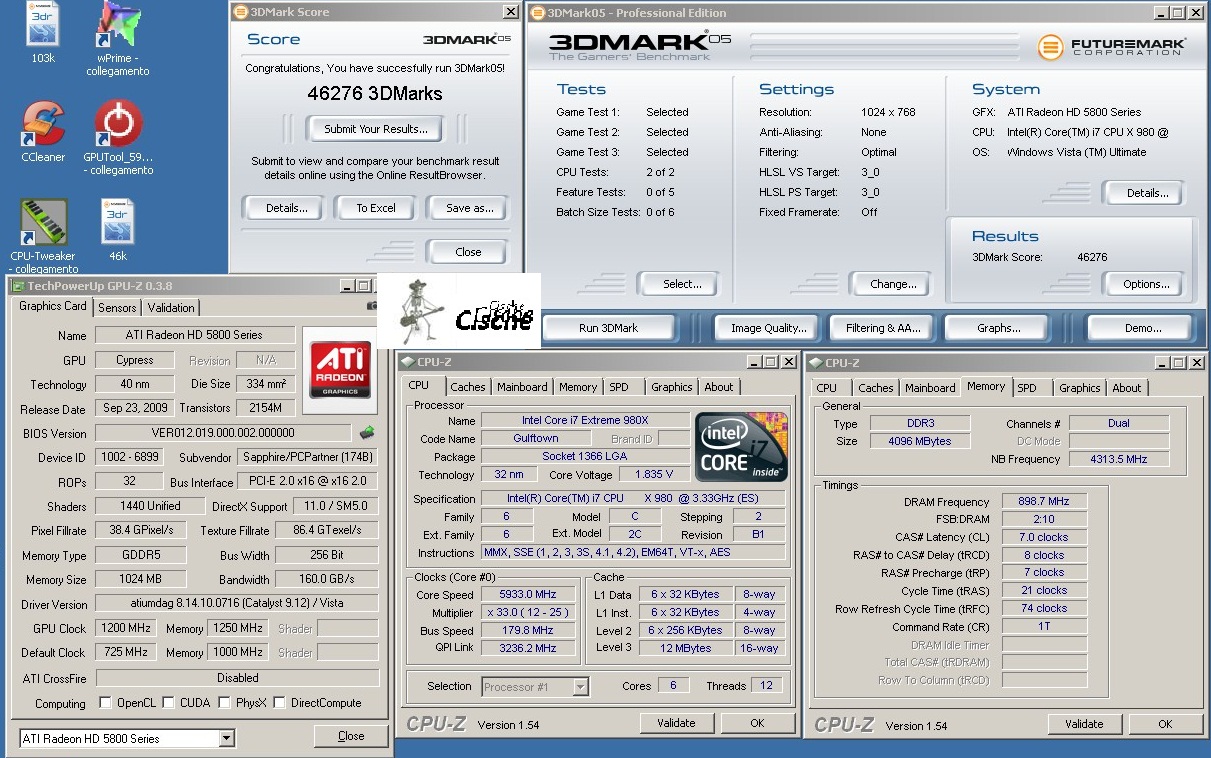The image size is (1211, 758).
Task: Click the GPU Clock 1200 MHz field
Action: pos(126,628)
